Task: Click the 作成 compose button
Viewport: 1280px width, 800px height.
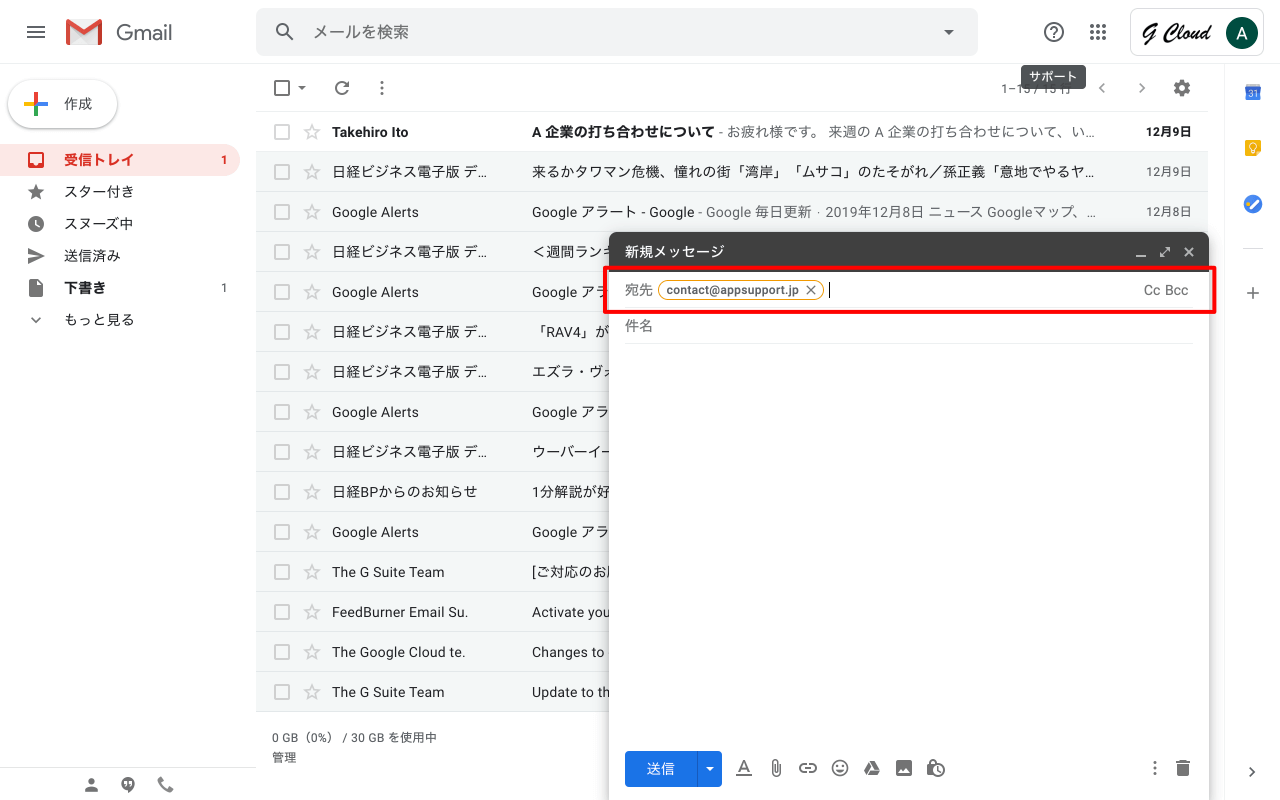Action: point(63,104)
